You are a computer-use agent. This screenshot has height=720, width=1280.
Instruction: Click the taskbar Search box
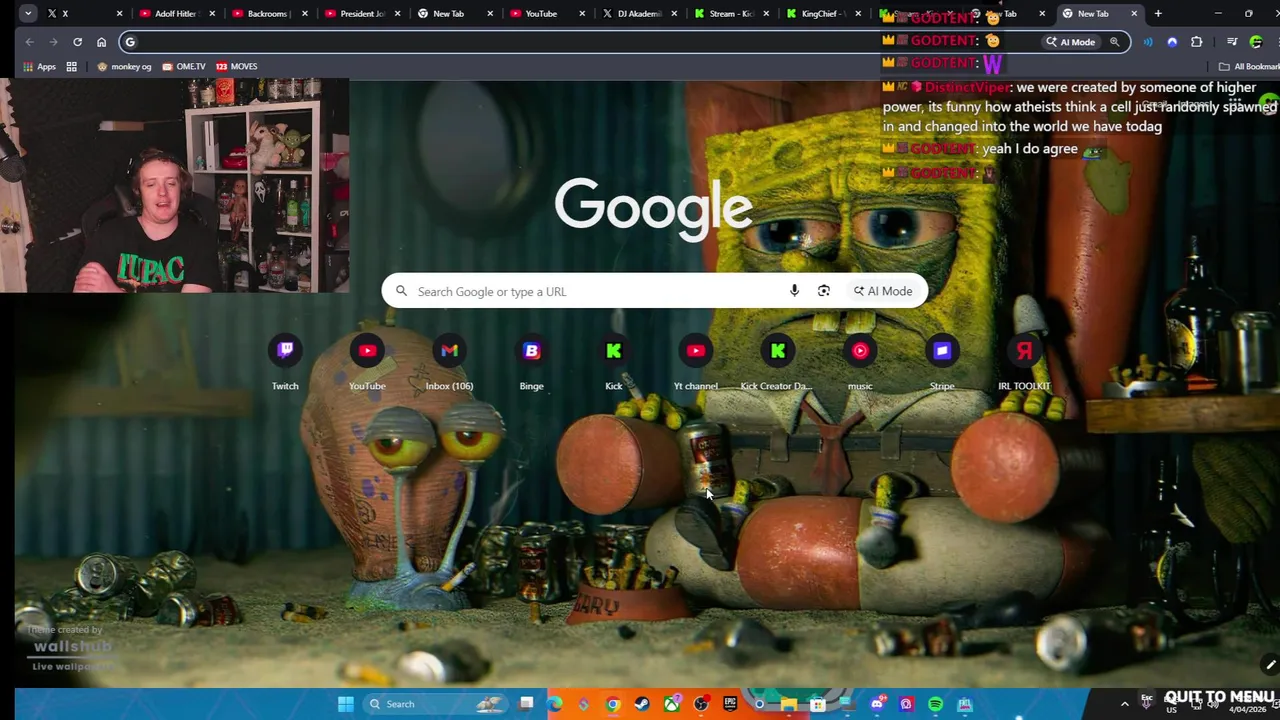[x=435, y=704]
